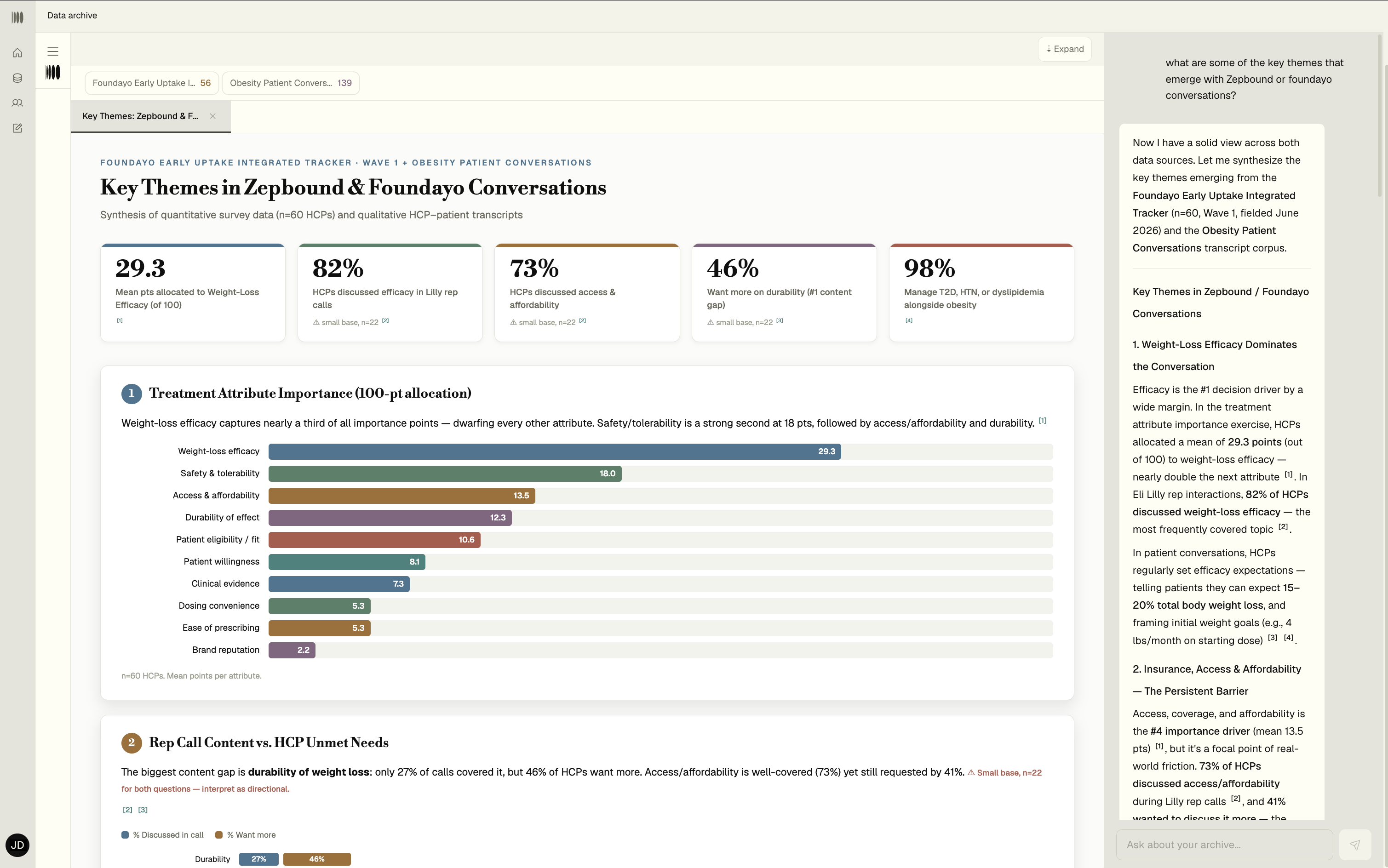Click the Expand button

[1065, 49]
